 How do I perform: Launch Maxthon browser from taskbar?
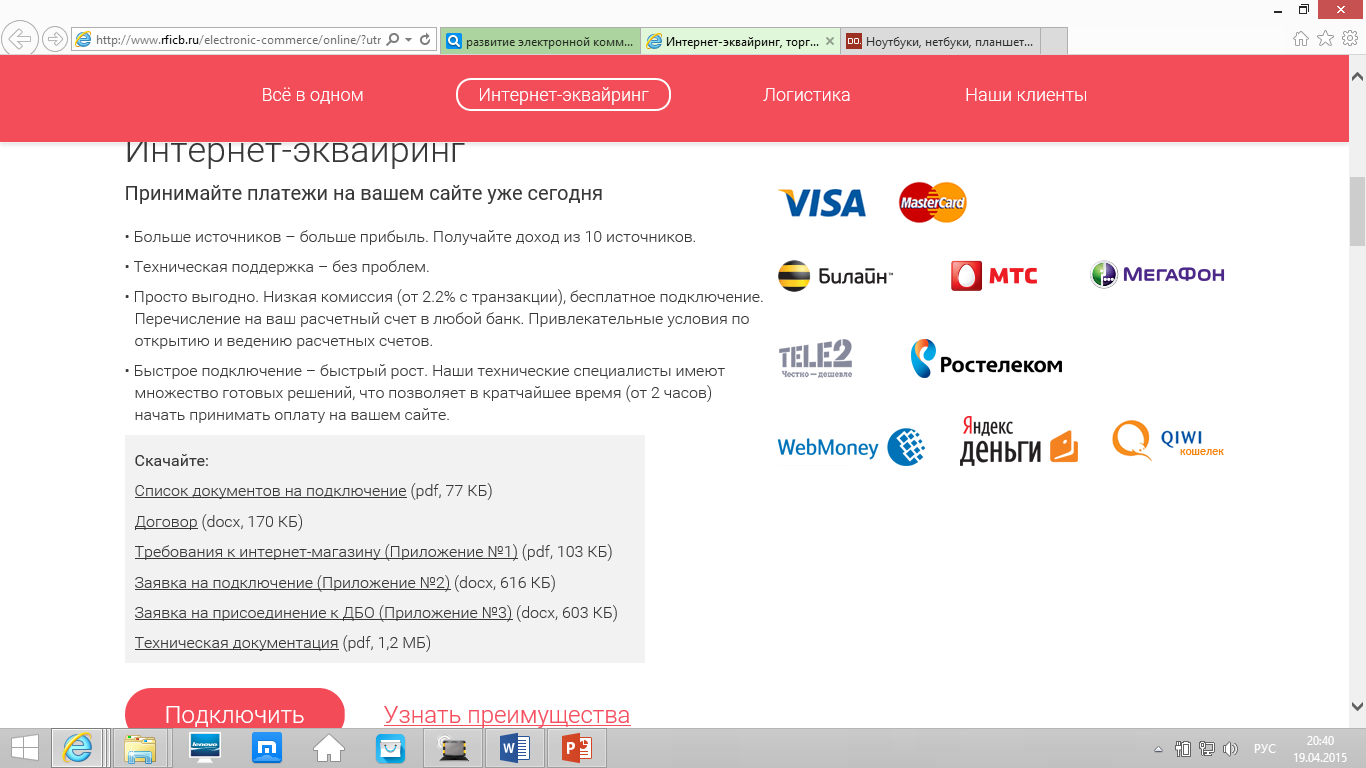click(267, 748)
